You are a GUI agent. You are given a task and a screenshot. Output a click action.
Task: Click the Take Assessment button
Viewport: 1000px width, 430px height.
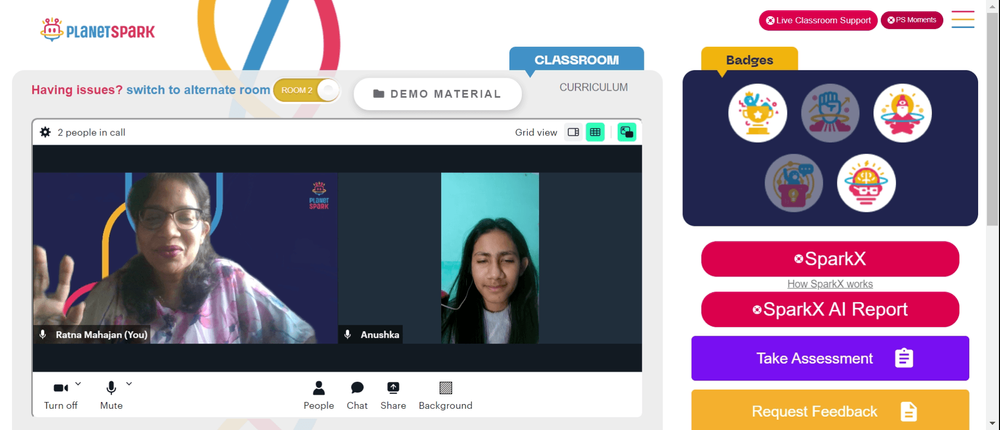[830, 358]
